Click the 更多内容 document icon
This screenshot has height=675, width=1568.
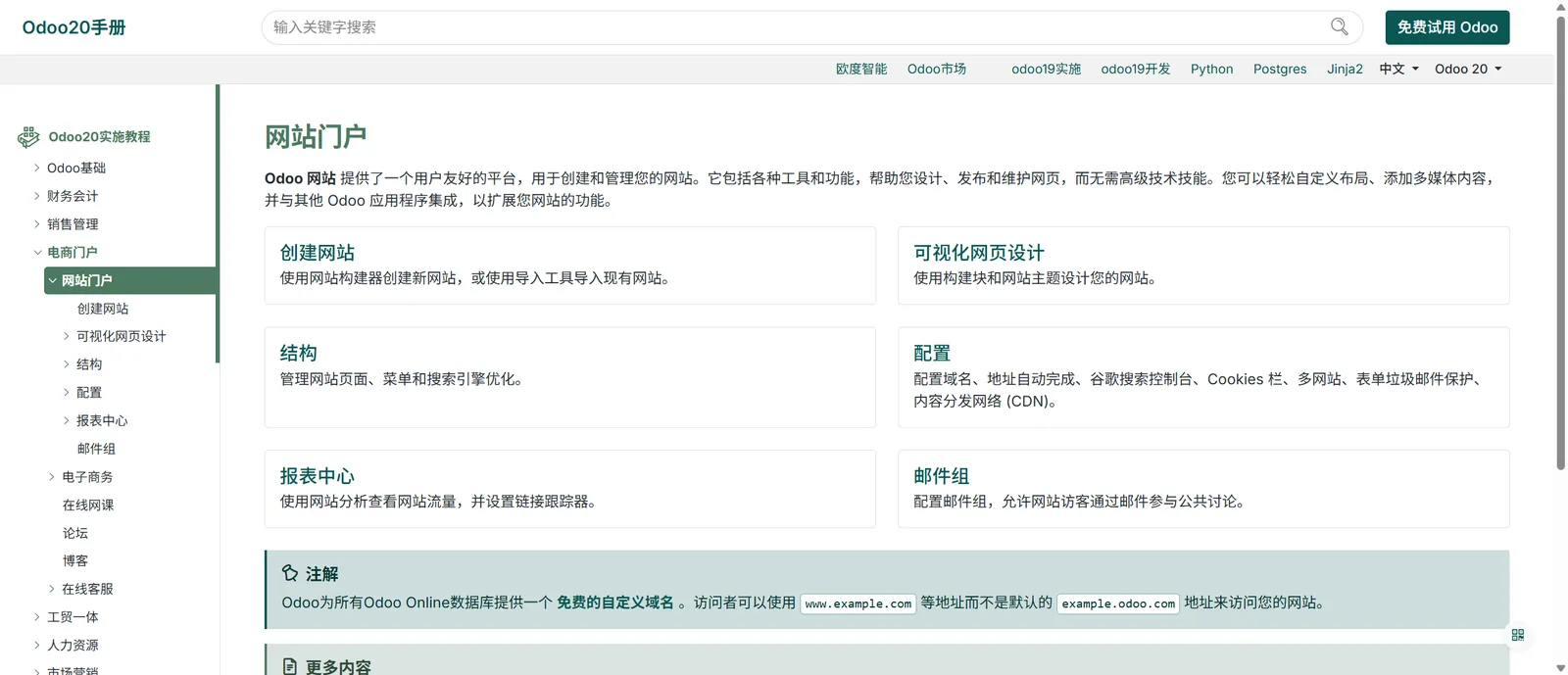(290, 666)
